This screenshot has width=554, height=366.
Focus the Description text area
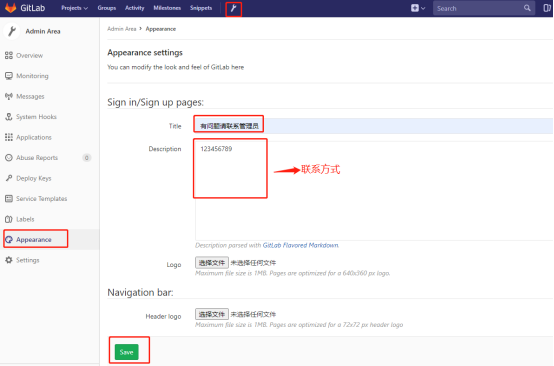coord(374,191)
